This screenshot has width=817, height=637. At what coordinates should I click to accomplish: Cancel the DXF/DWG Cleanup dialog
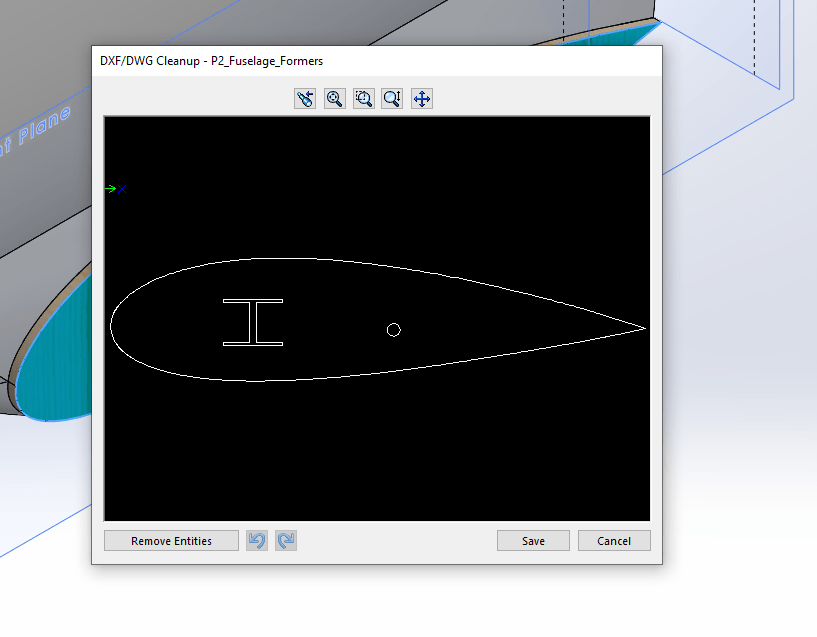coord(614,541)
